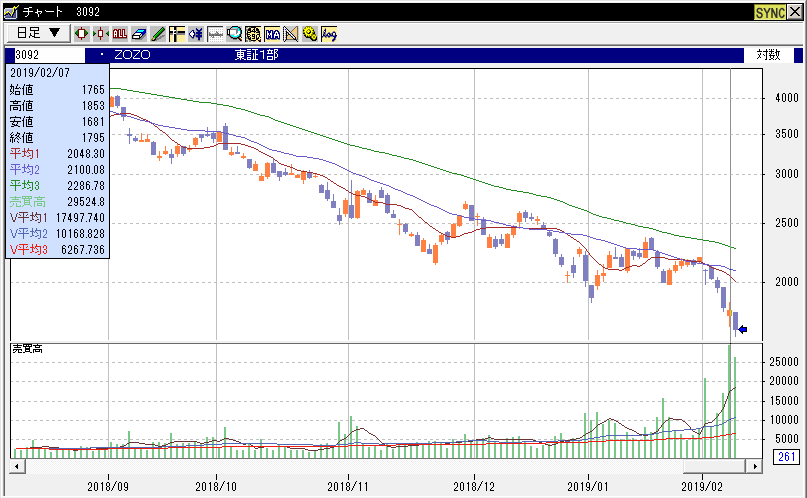
Task: Open the MA moving average settings icon
Action: (272, 33)
